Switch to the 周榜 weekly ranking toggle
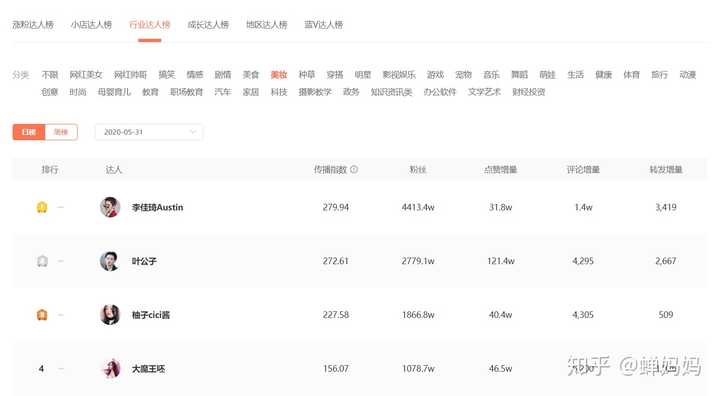The width and height of the screenshot is (720, 396). (61, 132)
